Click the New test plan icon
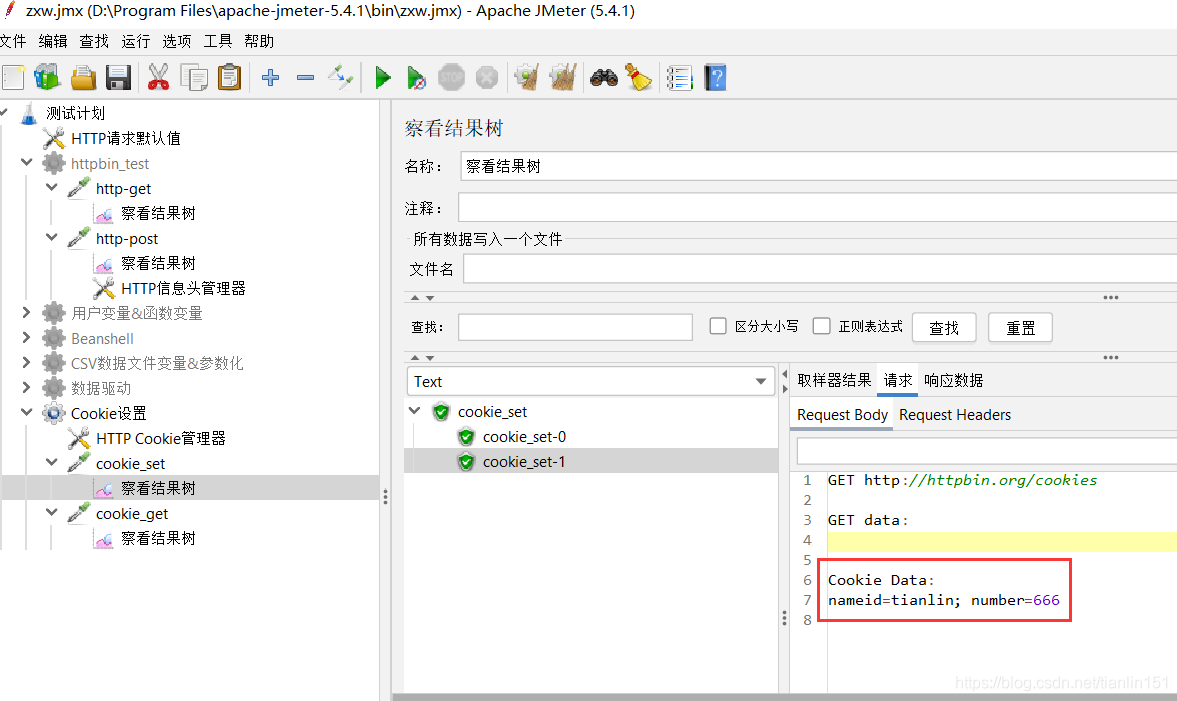Screen dimensions: 1177x701 pos(14,77)
